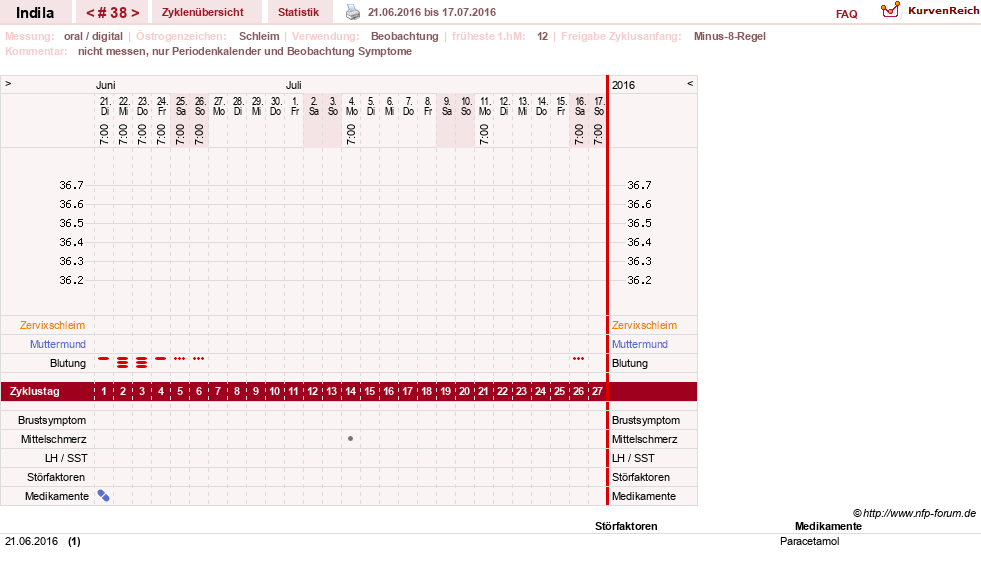Image resolution: width=981 pixels, height=565 pixels.
Task: Select cycle day 20 cell
Action: click(464, 391)
